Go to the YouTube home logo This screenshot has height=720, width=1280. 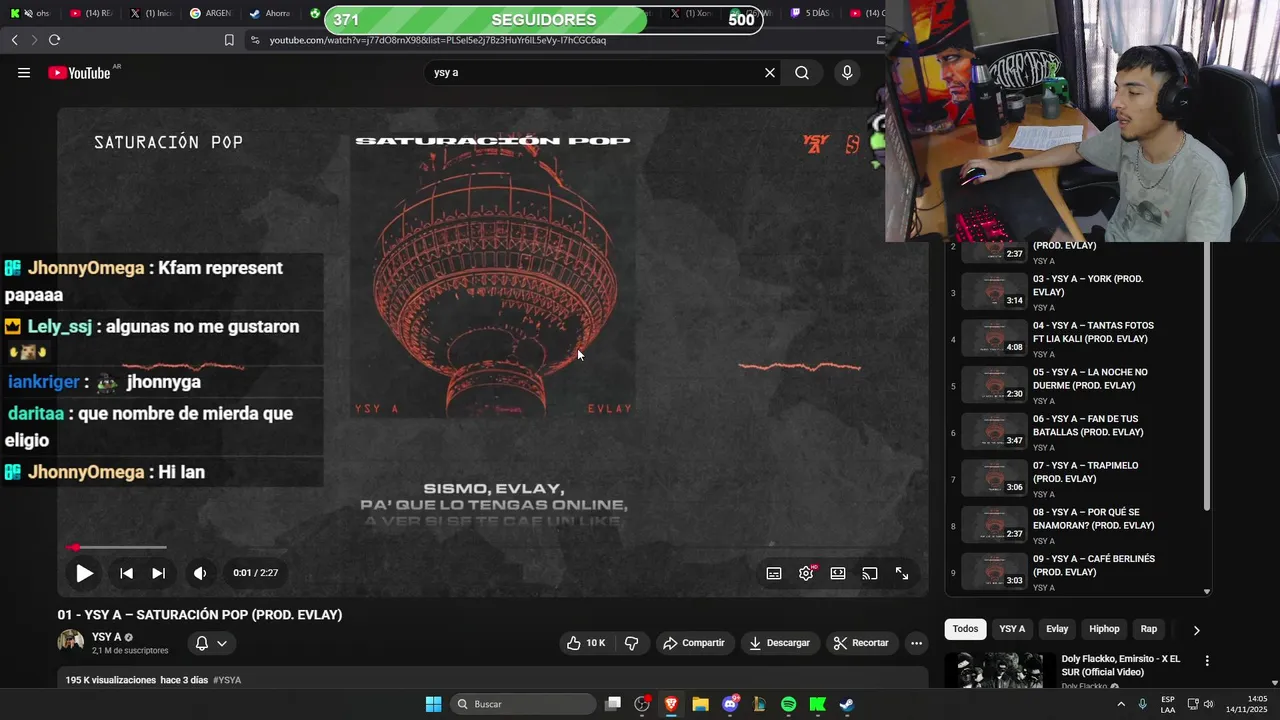point(79,73)
